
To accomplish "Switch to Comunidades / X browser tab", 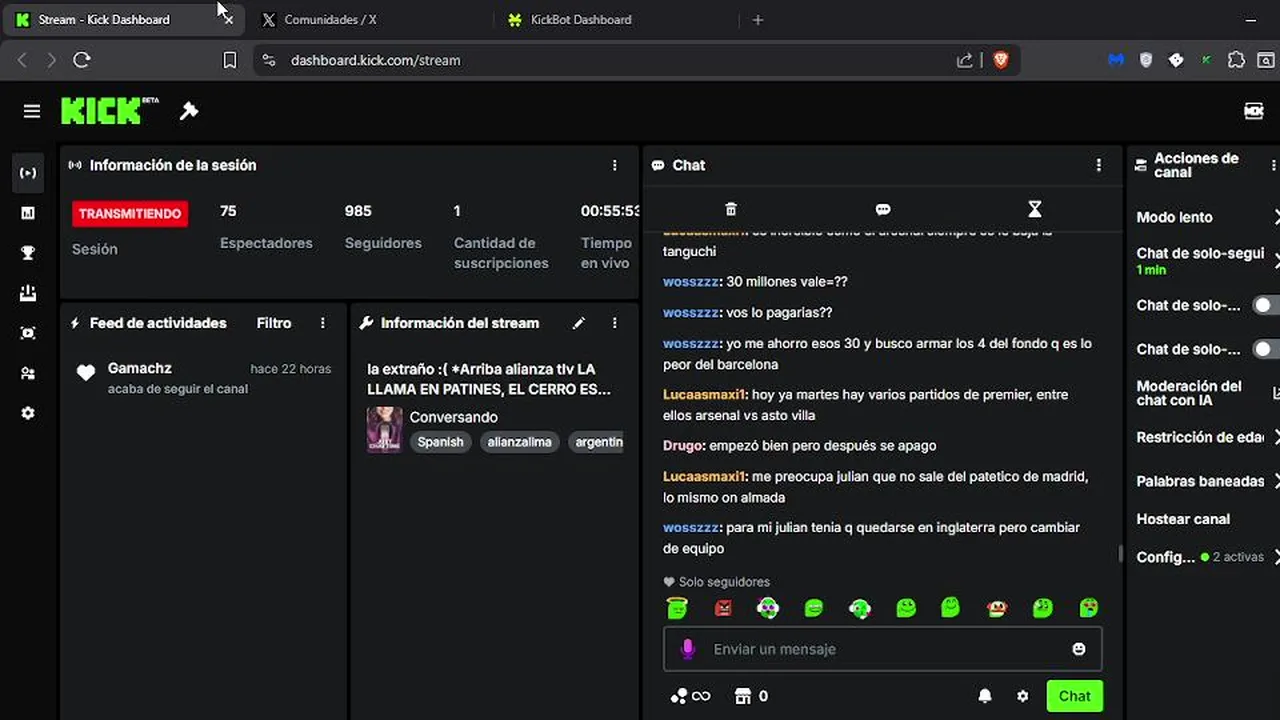I will [x=365, y=19].
